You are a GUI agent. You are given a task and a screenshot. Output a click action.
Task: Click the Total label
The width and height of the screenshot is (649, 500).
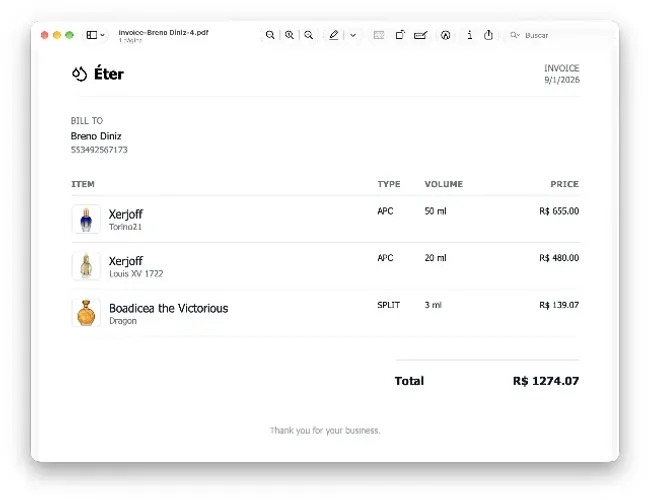[x=409, y=381]
